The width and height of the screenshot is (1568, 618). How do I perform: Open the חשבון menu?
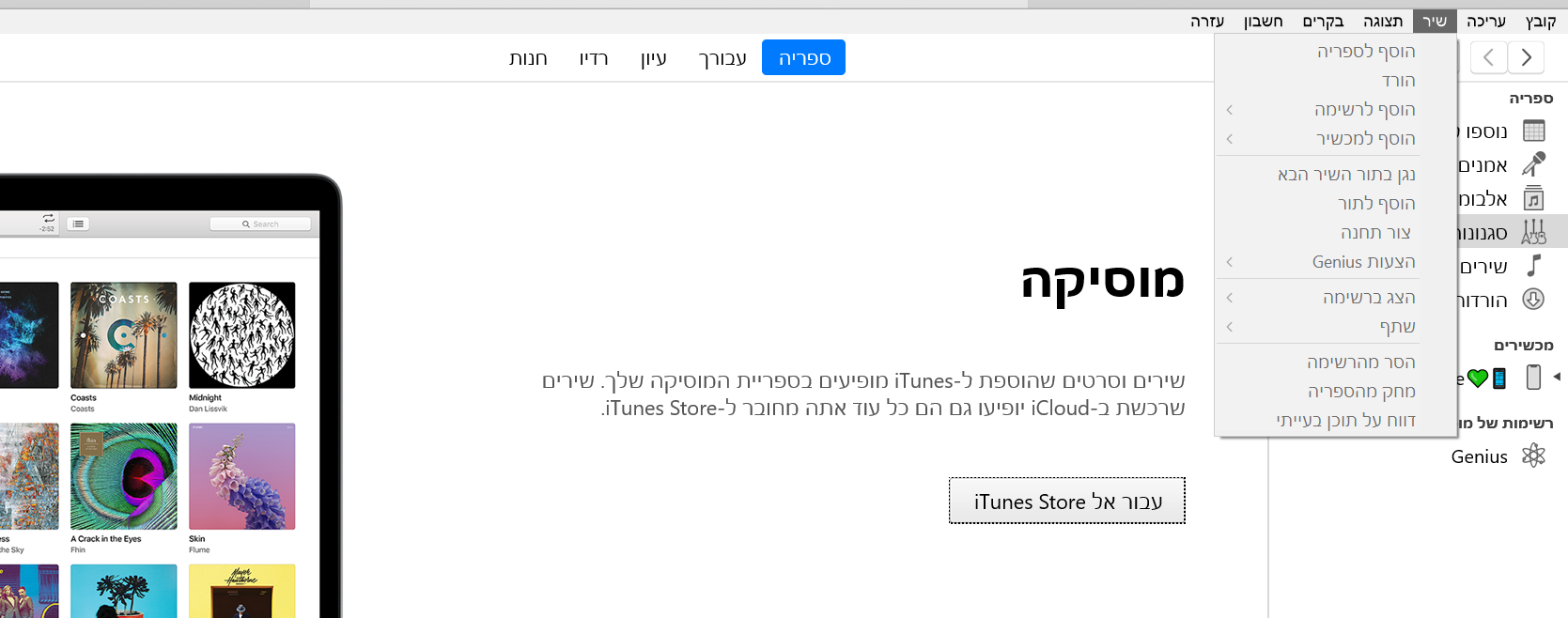tap(1264, 21)
